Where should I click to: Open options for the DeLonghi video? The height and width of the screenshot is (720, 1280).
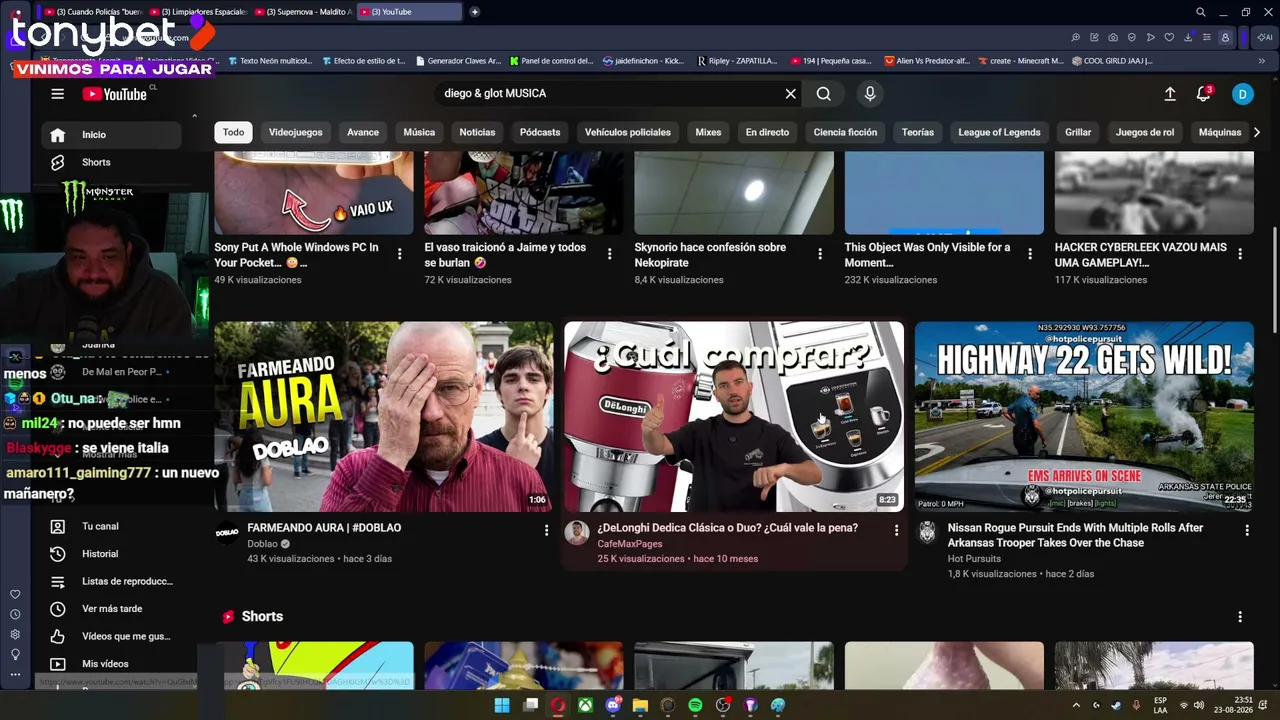[896, 530]
